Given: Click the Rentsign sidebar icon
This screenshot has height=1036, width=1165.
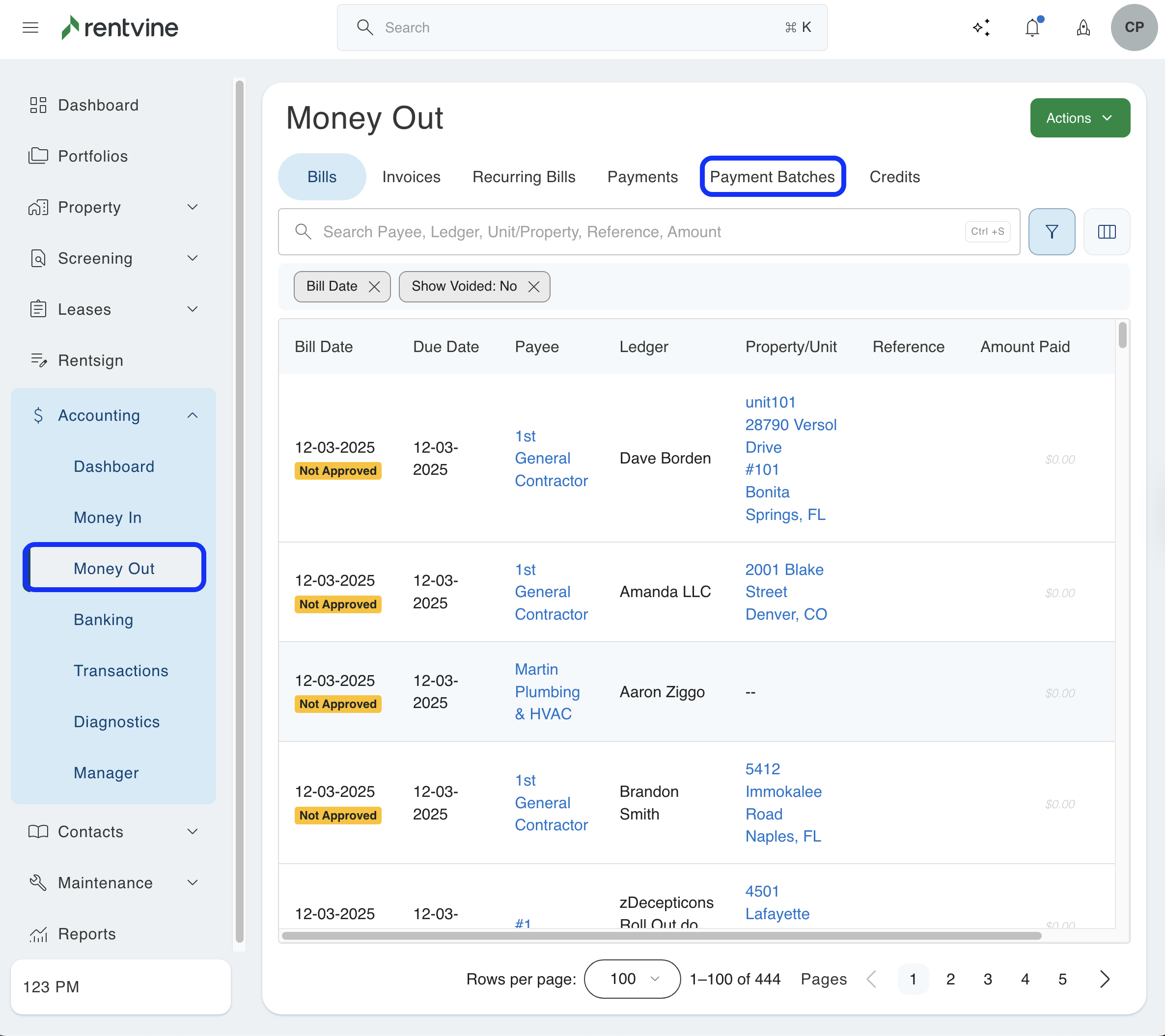Looking at the screenshot, I should click(38, 360).
